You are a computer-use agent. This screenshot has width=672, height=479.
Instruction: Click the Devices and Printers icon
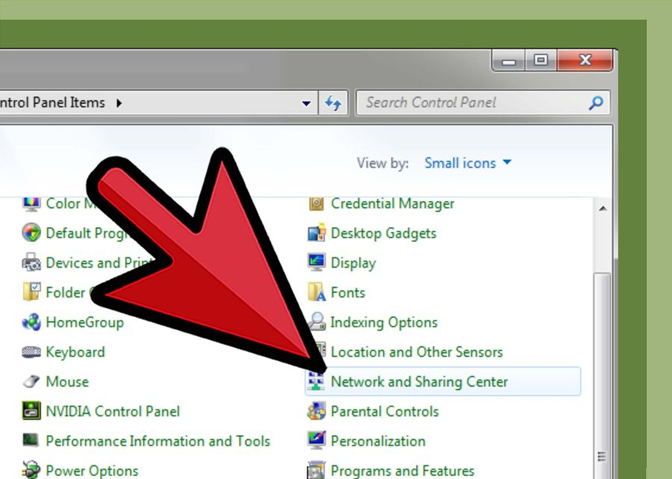[x=31, y=262]
